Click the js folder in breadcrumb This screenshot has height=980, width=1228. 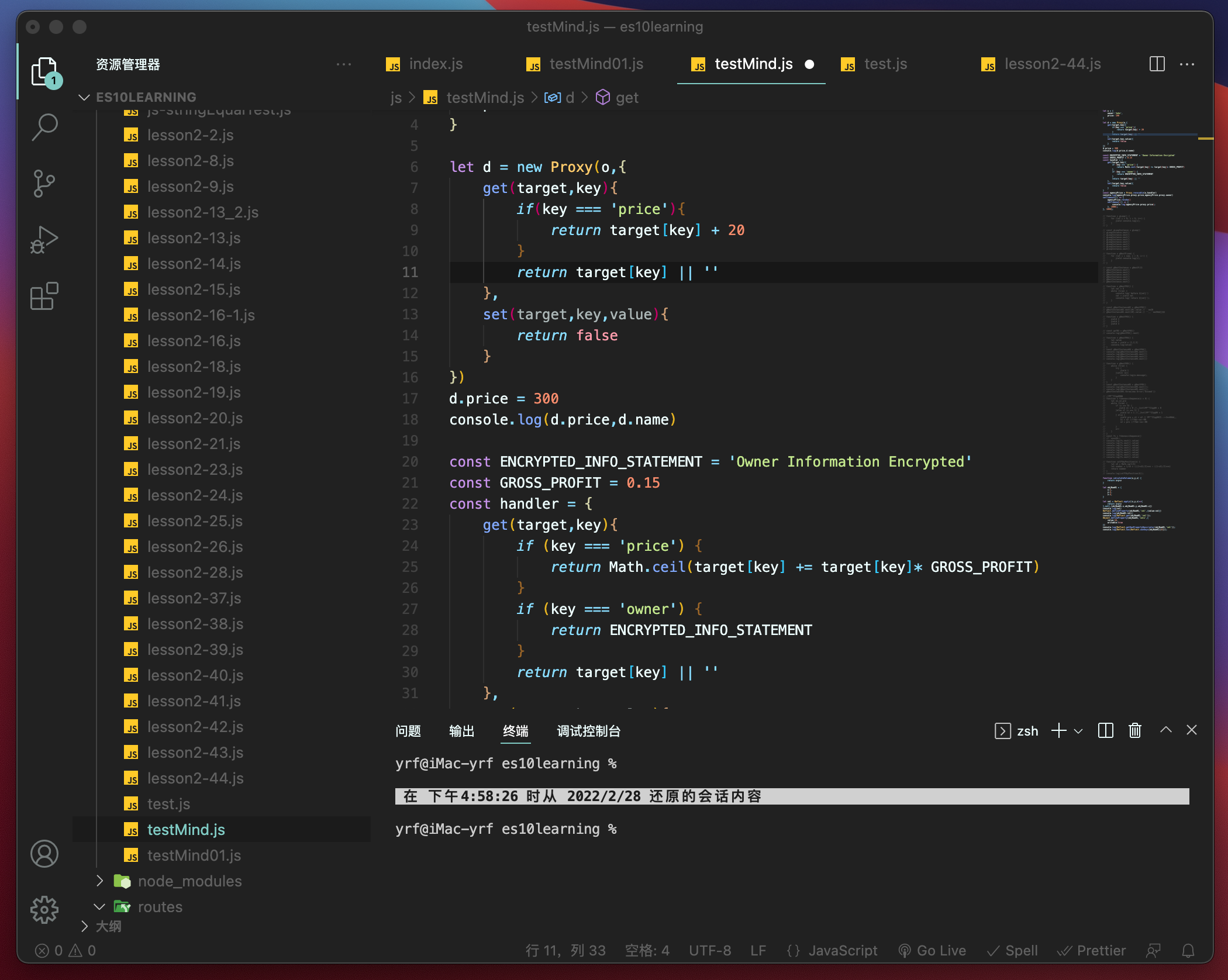coord(396,98)
